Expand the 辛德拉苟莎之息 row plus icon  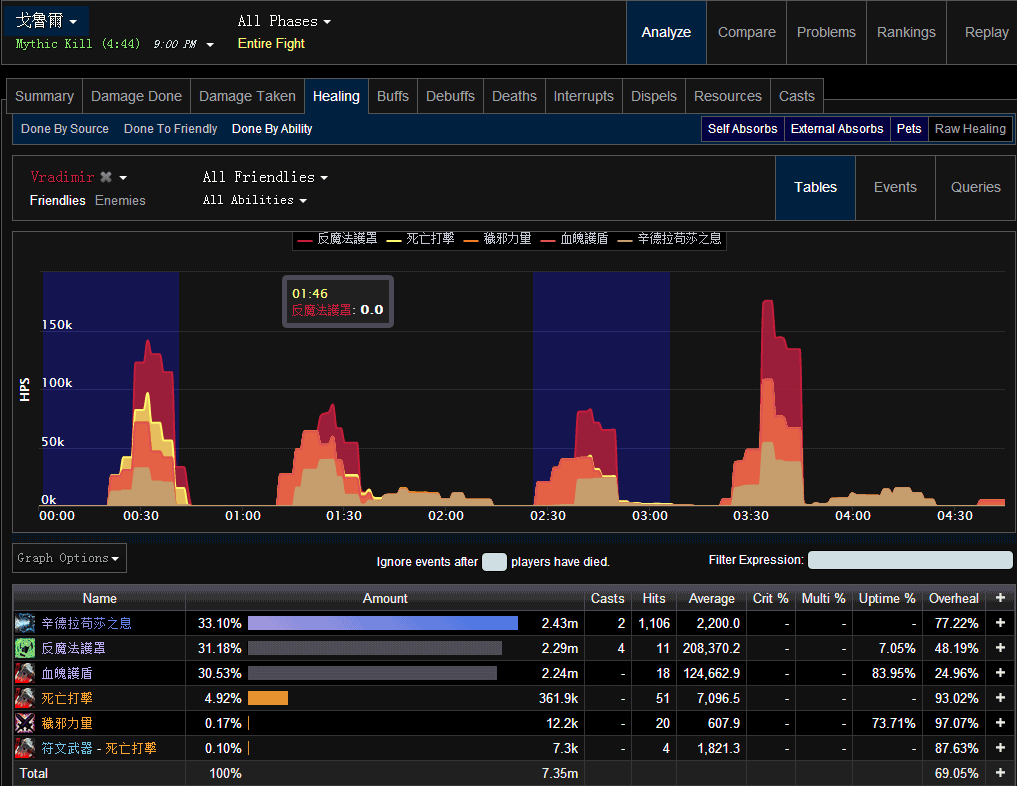click(x=1000, y=623)
